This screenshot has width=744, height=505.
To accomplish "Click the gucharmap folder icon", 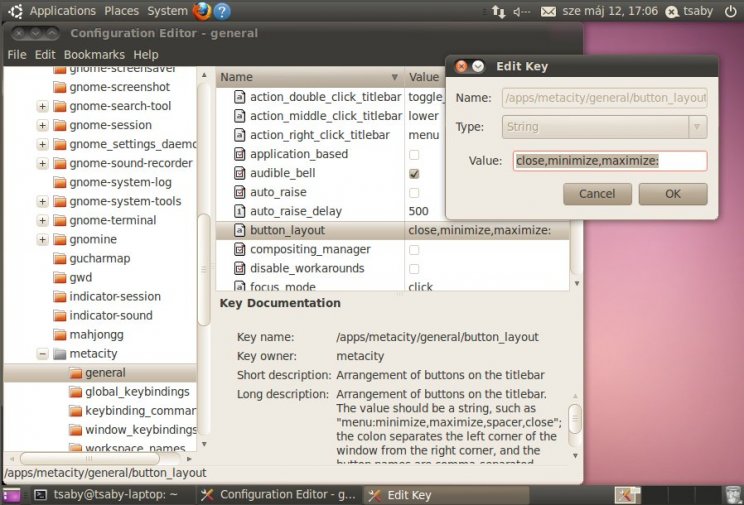I will (60, 259).
